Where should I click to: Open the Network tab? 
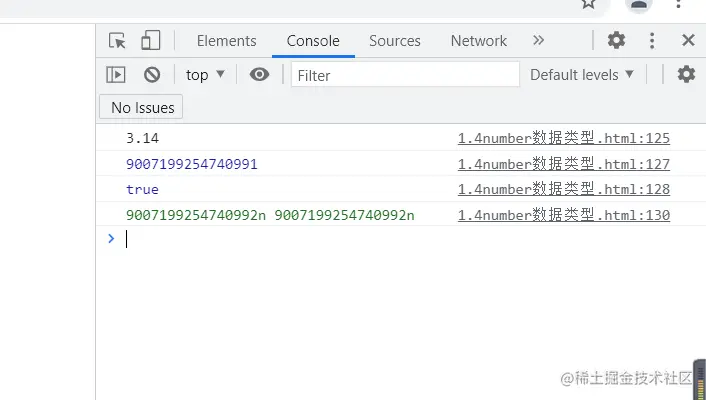point(479,41)
